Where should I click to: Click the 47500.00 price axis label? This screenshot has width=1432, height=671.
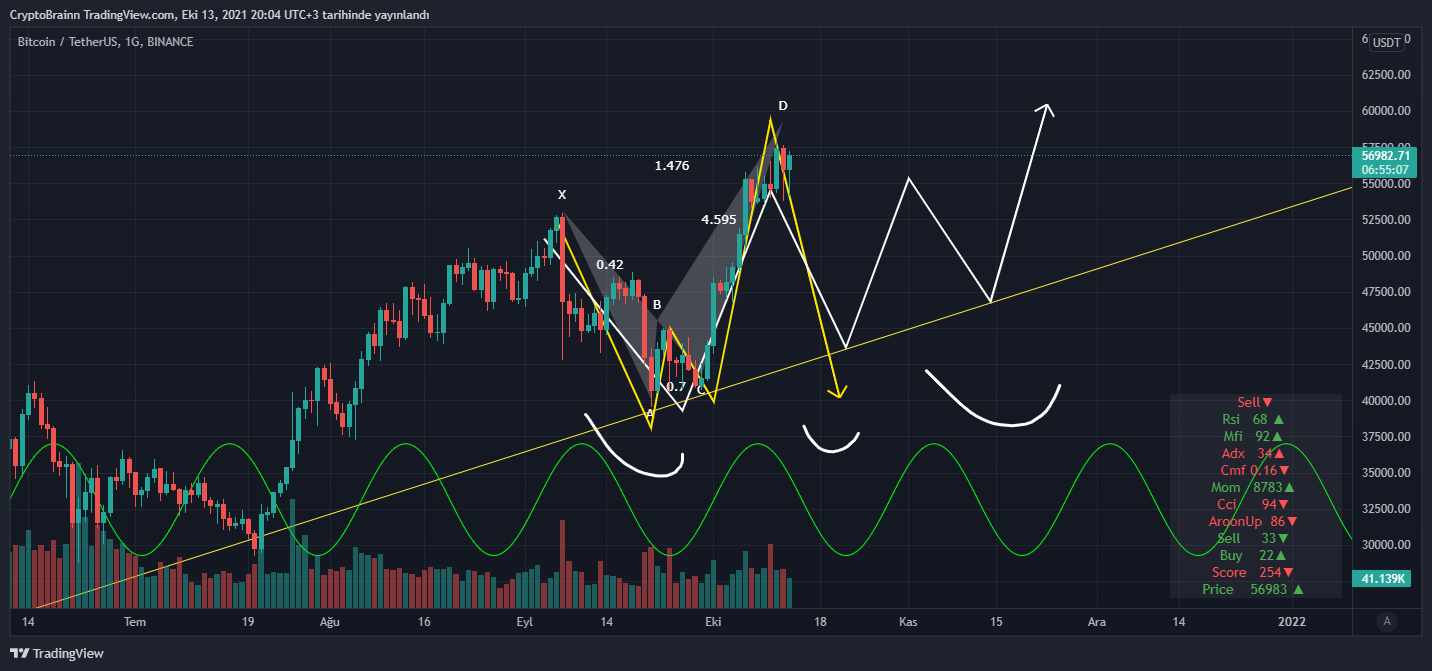tap(1385, 292)
